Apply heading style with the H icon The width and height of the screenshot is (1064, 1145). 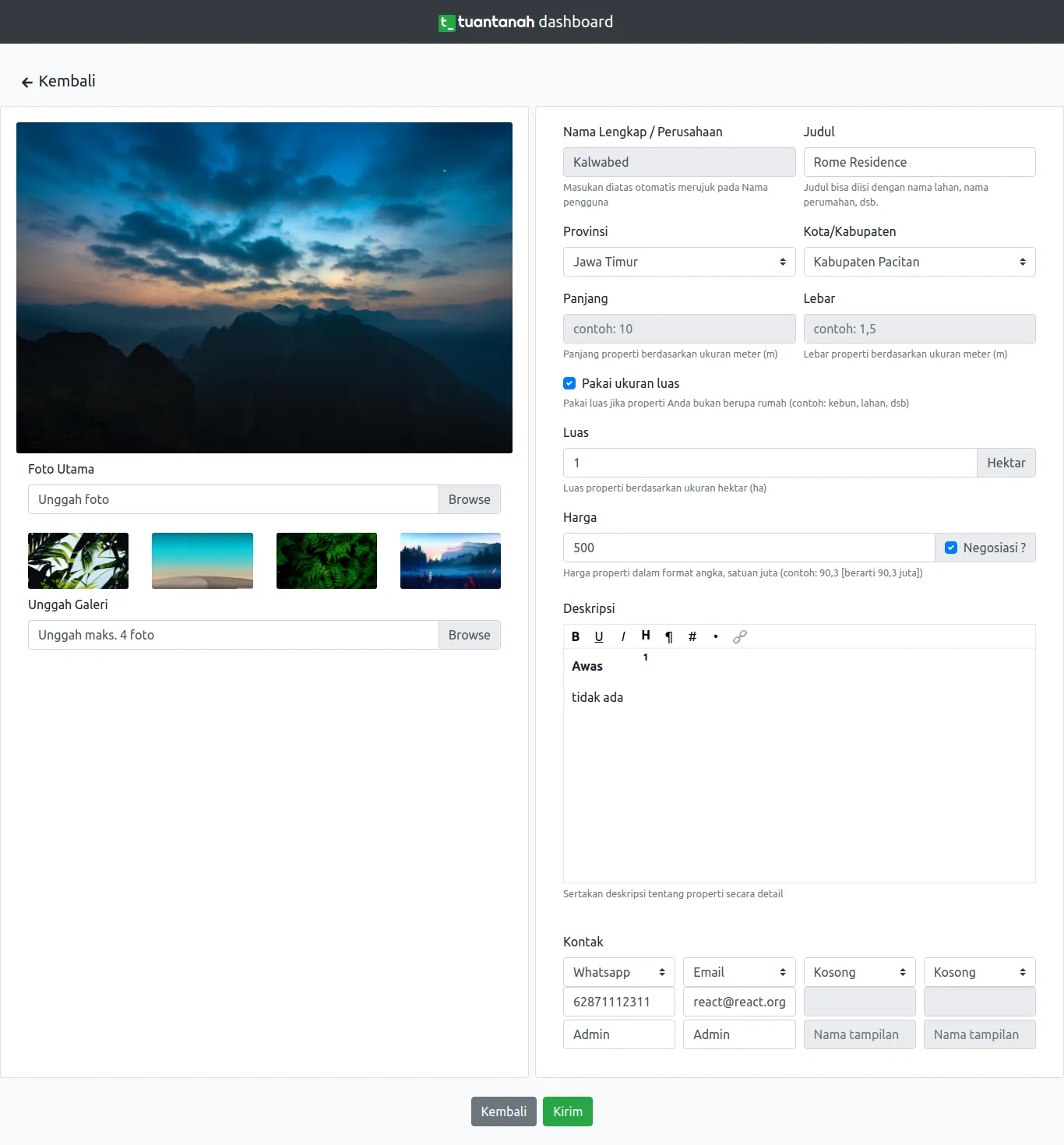(x=646, y=636)
